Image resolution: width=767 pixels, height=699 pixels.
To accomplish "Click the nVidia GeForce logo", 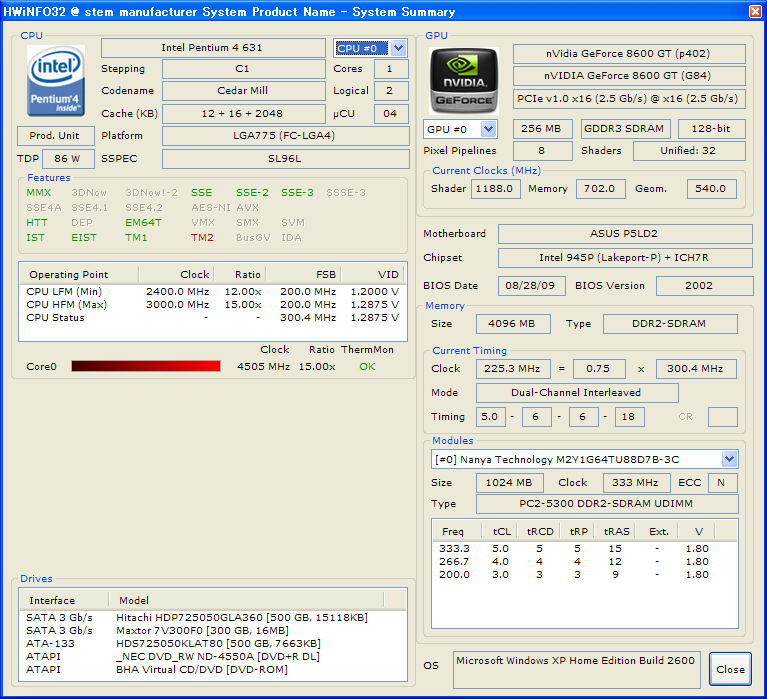I will point(463,78).
